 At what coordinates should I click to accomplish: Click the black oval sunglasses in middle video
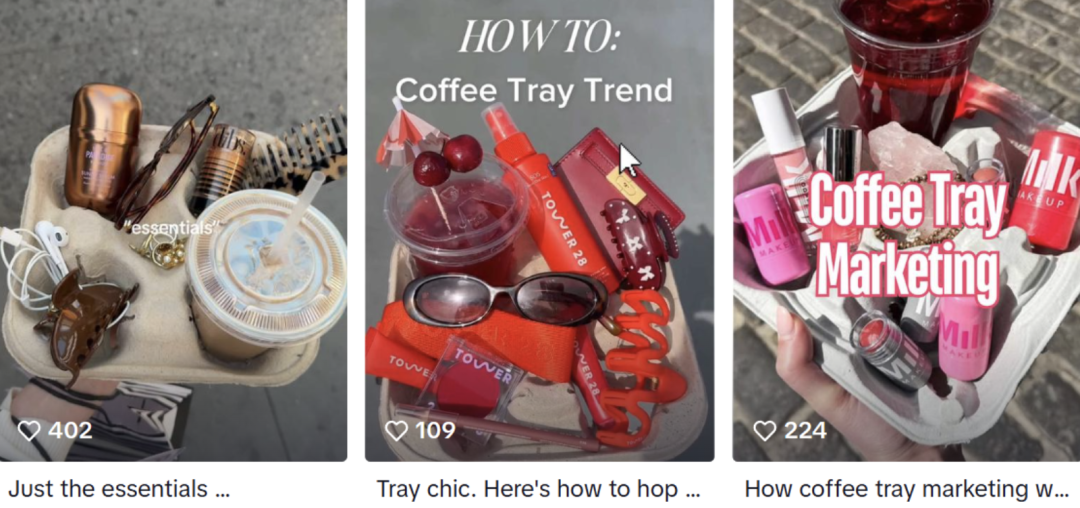506,299
